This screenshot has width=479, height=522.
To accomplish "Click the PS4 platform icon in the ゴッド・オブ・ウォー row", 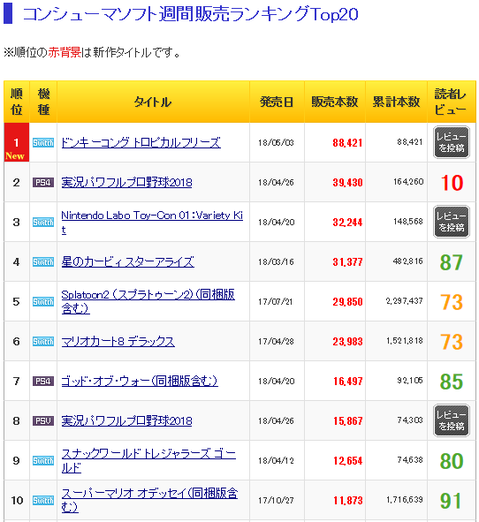I will [x=43, y=381].
